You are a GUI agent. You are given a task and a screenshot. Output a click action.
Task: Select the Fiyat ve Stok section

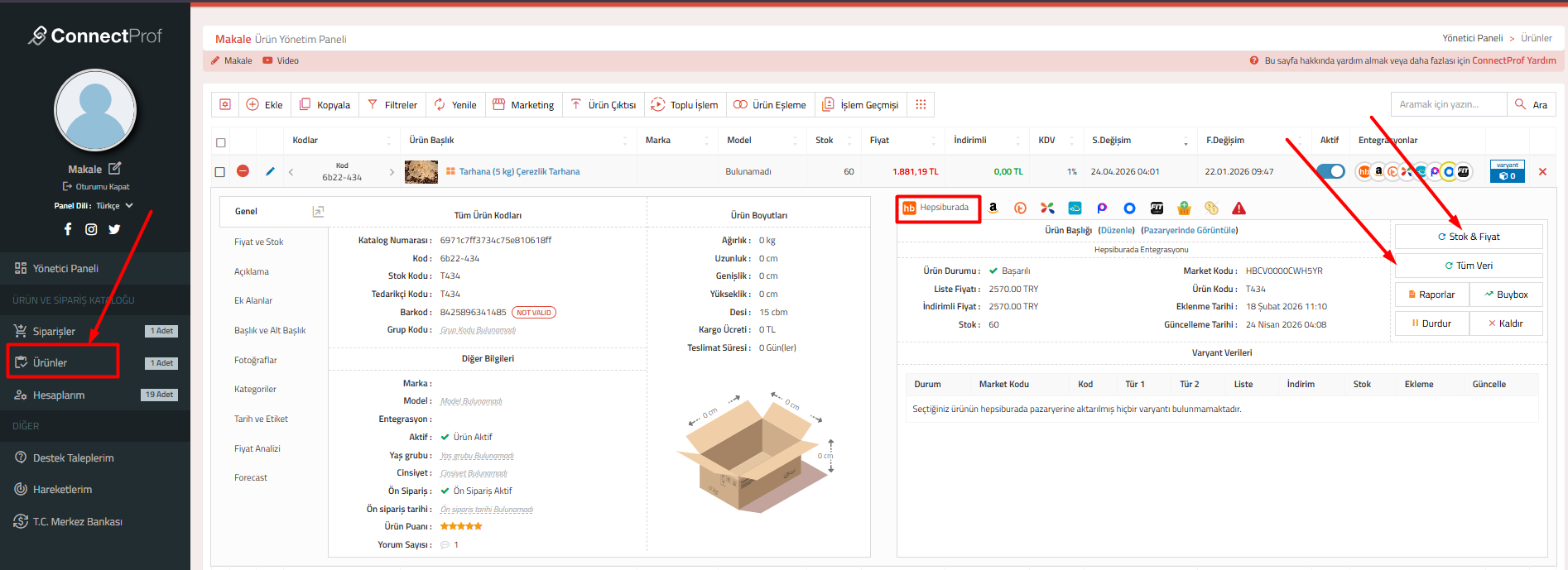point(258,242)
